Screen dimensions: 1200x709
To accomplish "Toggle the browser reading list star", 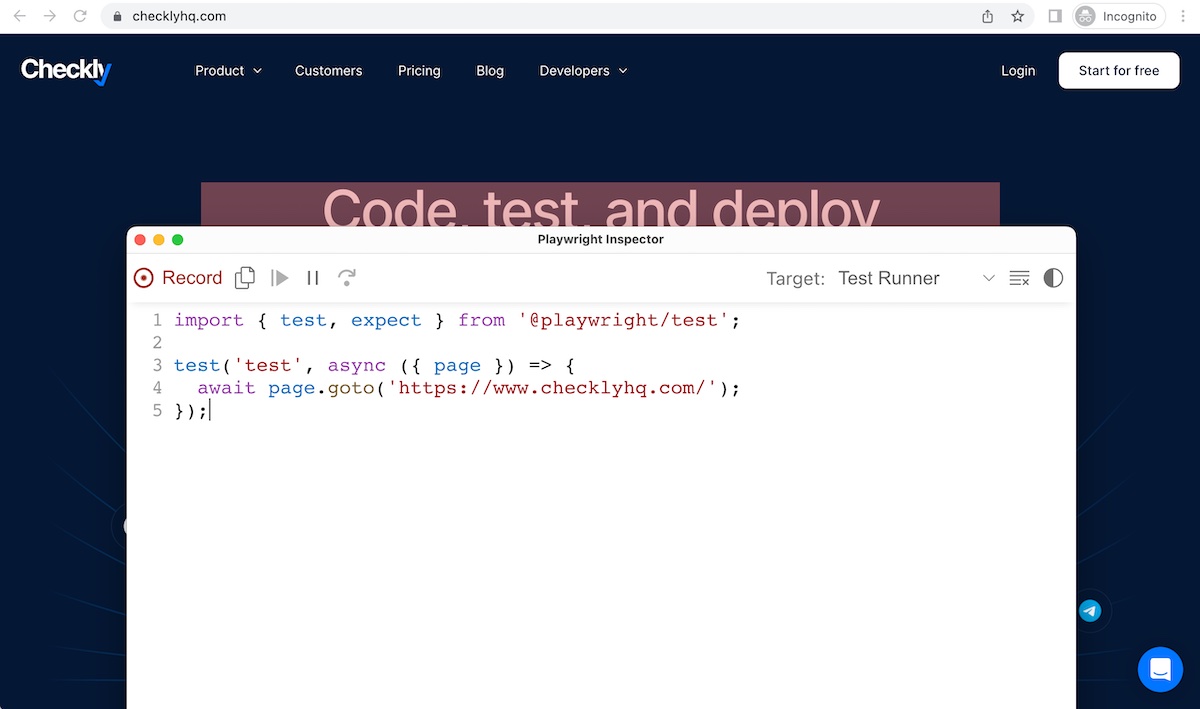I will pos(1016,16).
